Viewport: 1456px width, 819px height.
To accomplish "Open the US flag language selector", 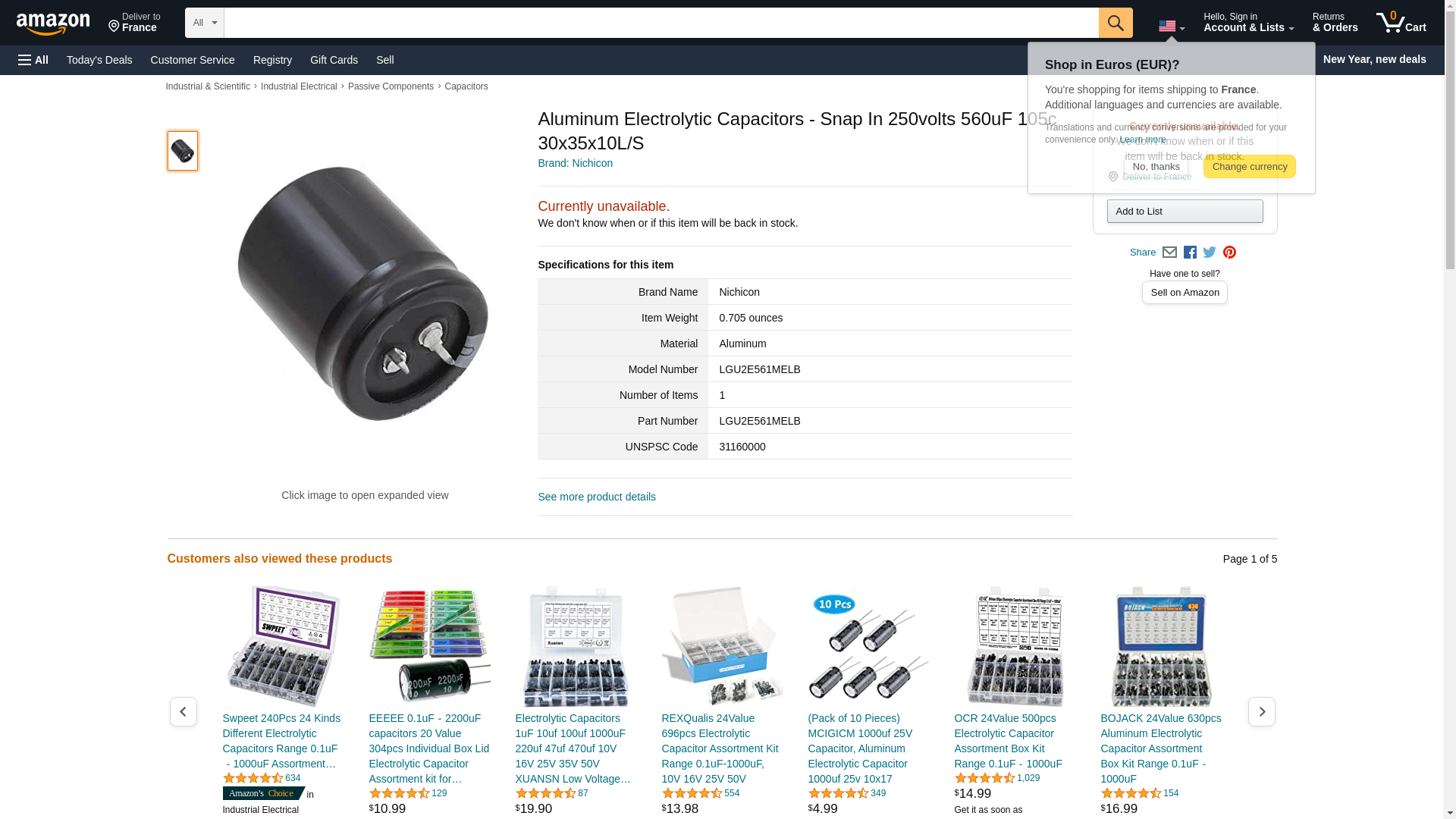I will 1172,27.
